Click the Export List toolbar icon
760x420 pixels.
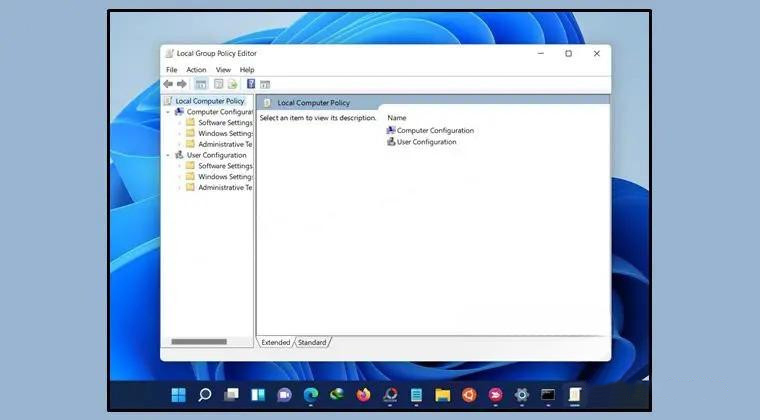point(232,84)
